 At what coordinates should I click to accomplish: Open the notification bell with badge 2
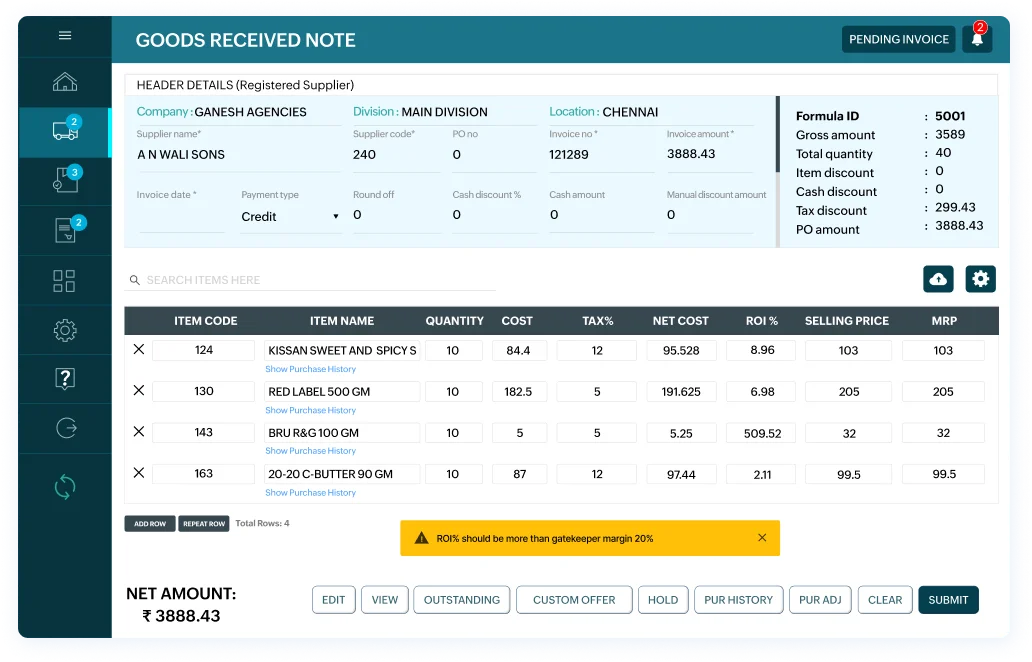975,39
